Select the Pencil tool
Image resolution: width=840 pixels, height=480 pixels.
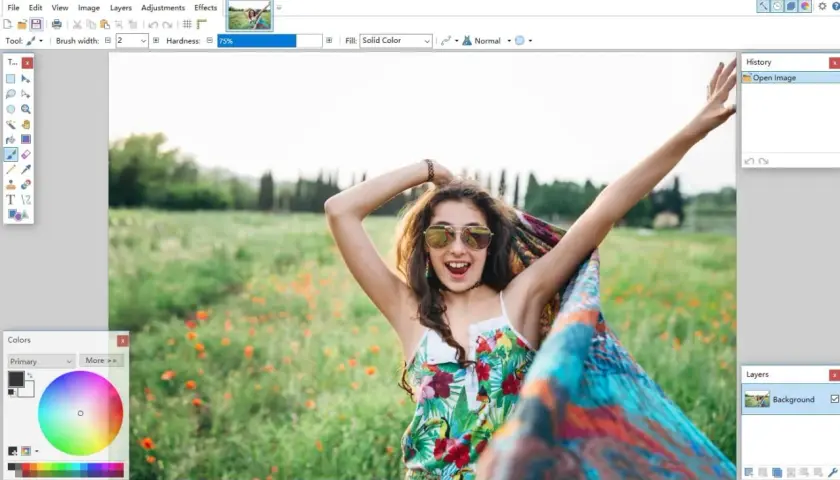click(x=11, y=169)
